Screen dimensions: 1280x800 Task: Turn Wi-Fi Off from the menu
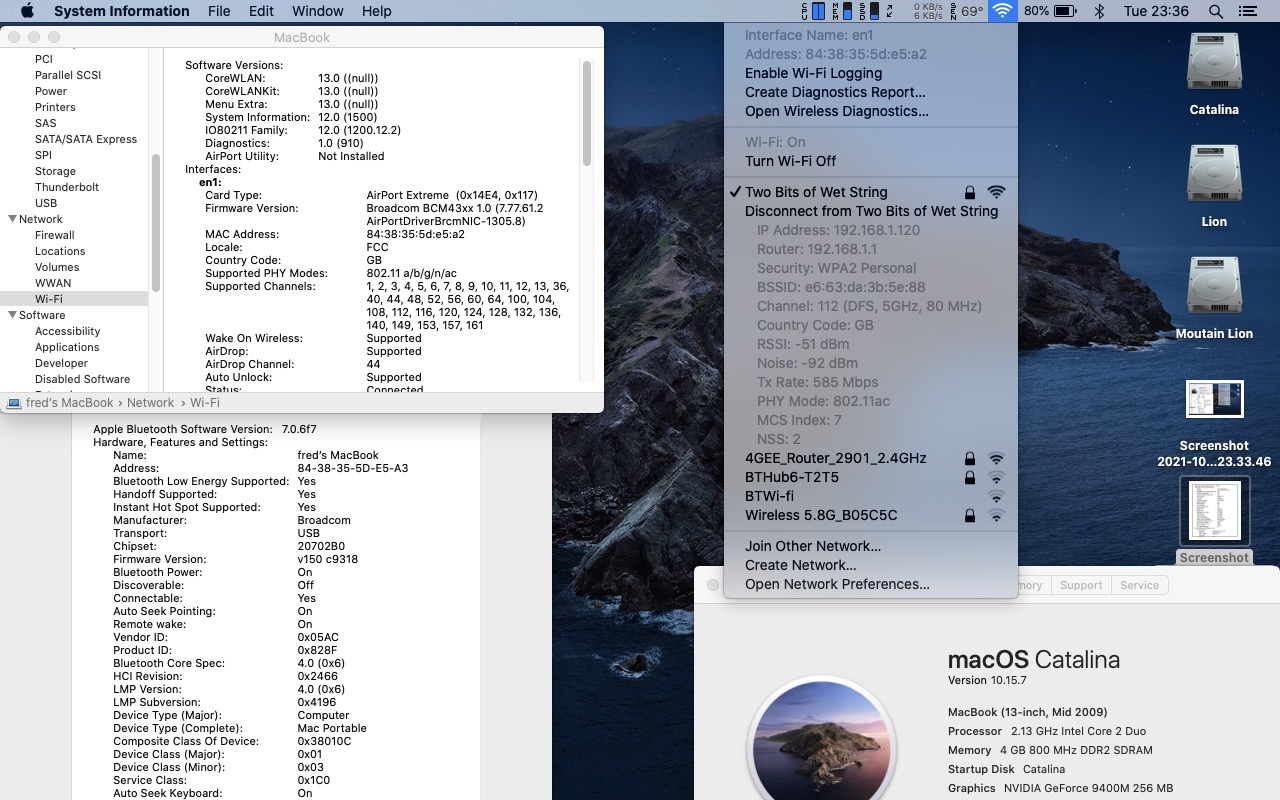tap(790, 161)
